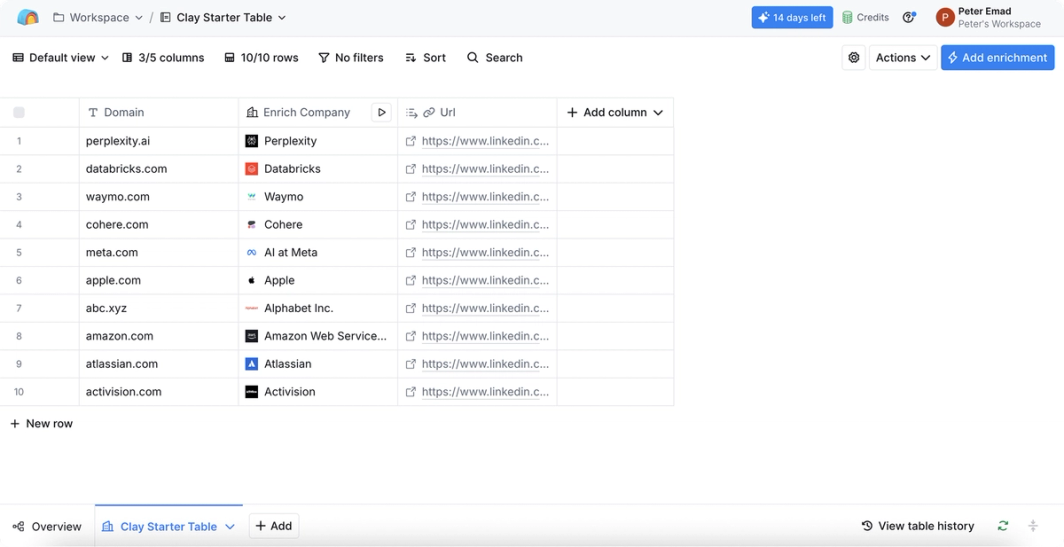1064x547 pixels.
Task: Select the waymo.com domain cell
Action: (159, 197)
